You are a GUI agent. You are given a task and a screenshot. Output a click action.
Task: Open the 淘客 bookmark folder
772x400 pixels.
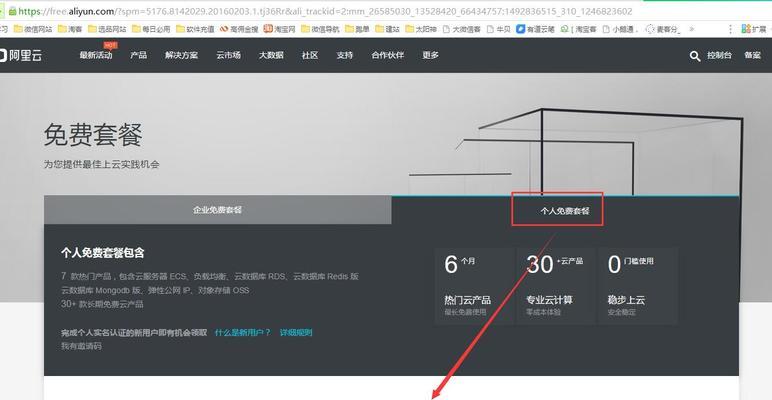tap(70, 29)
